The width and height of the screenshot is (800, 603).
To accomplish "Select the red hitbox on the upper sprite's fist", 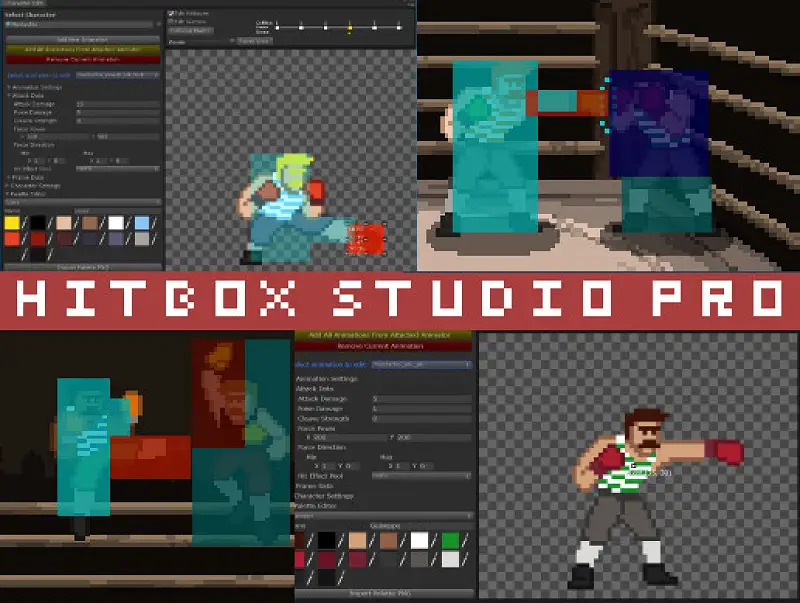I will click(x=365, y=239).
